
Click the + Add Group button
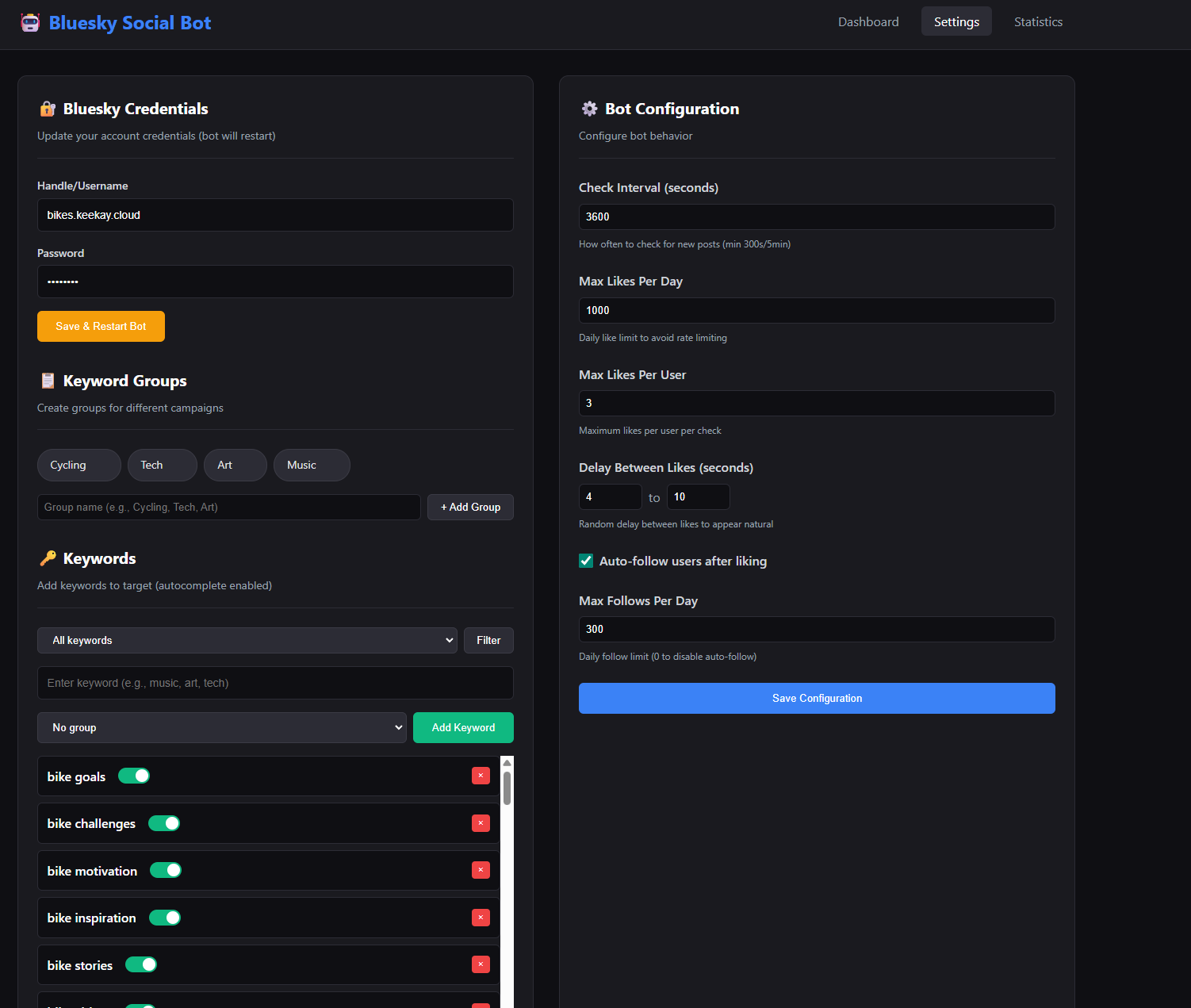click(470, 507)
